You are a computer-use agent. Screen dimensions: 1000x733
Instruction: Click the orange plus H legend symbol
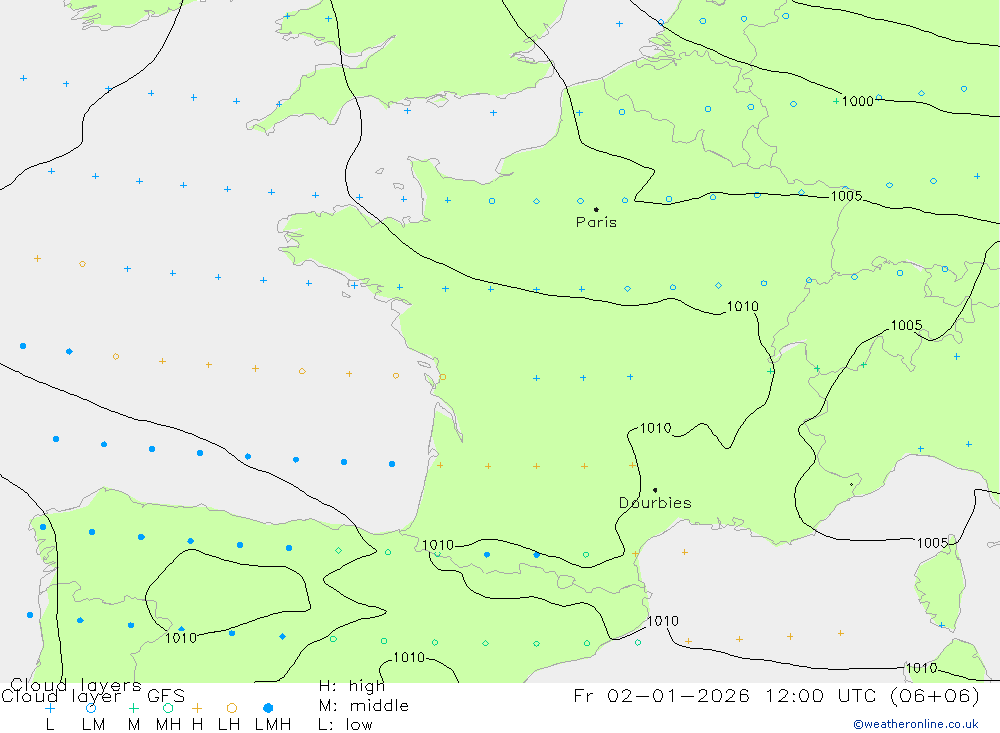coord(197,708)
